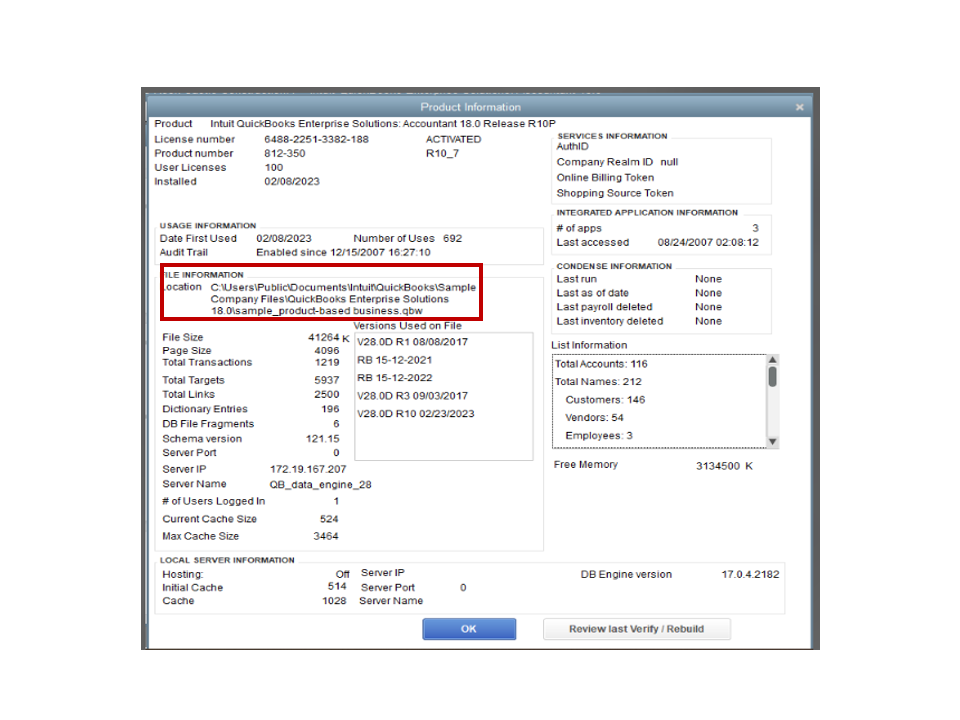This screenshot has height=720, width=960.
Task: Click Dictionary Entries value 196
Action: point(330,409)
